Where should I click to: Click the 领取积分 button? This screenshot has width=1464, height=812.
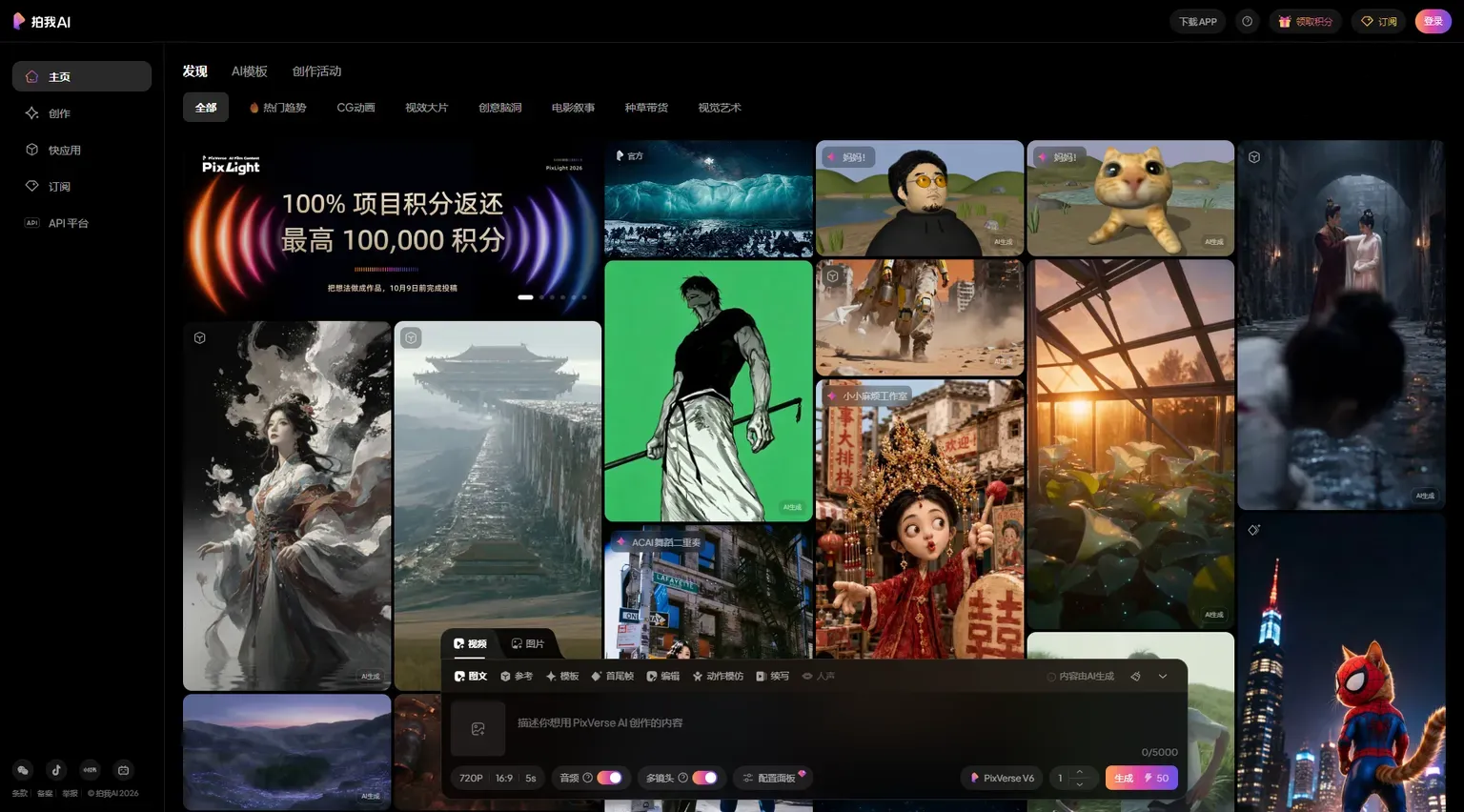click(1305, 21)
